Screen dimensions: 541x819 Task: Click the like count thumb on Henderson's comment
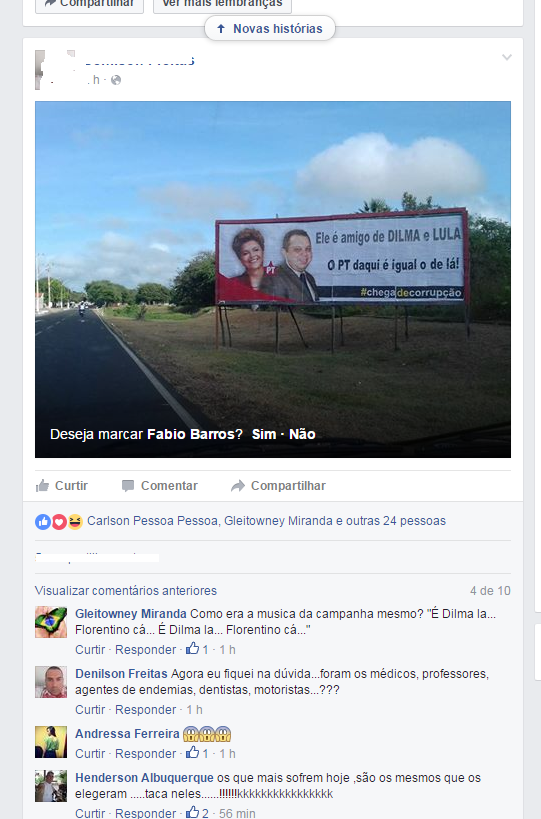pos(193,812)
